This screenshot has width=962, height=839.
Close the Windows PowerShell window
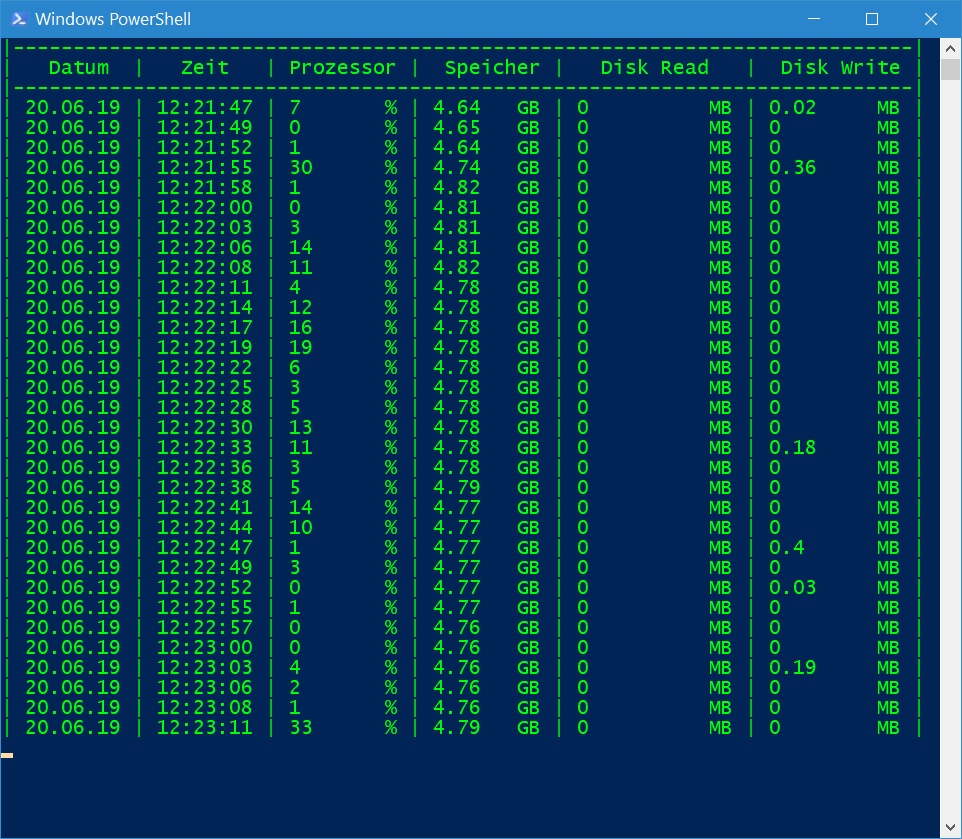(930, 19)
